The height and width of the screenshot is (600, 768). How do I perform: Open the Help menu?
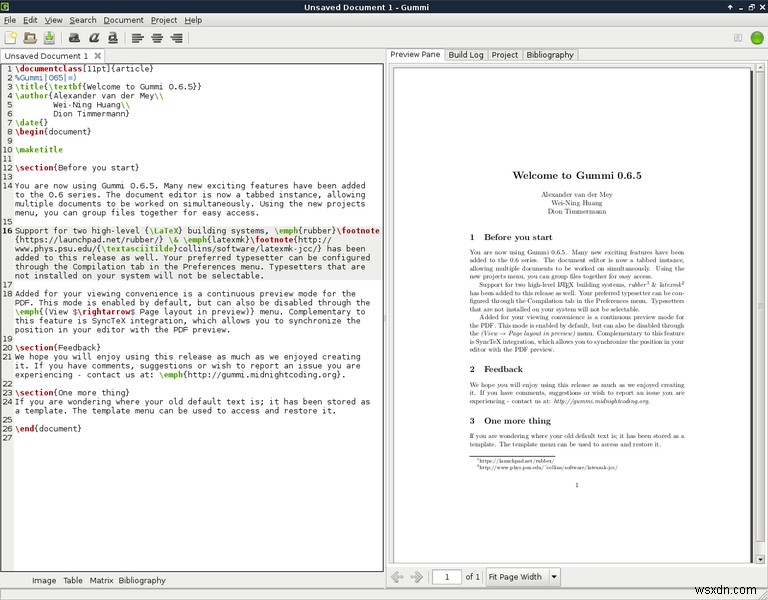click(x=193, y=20)
